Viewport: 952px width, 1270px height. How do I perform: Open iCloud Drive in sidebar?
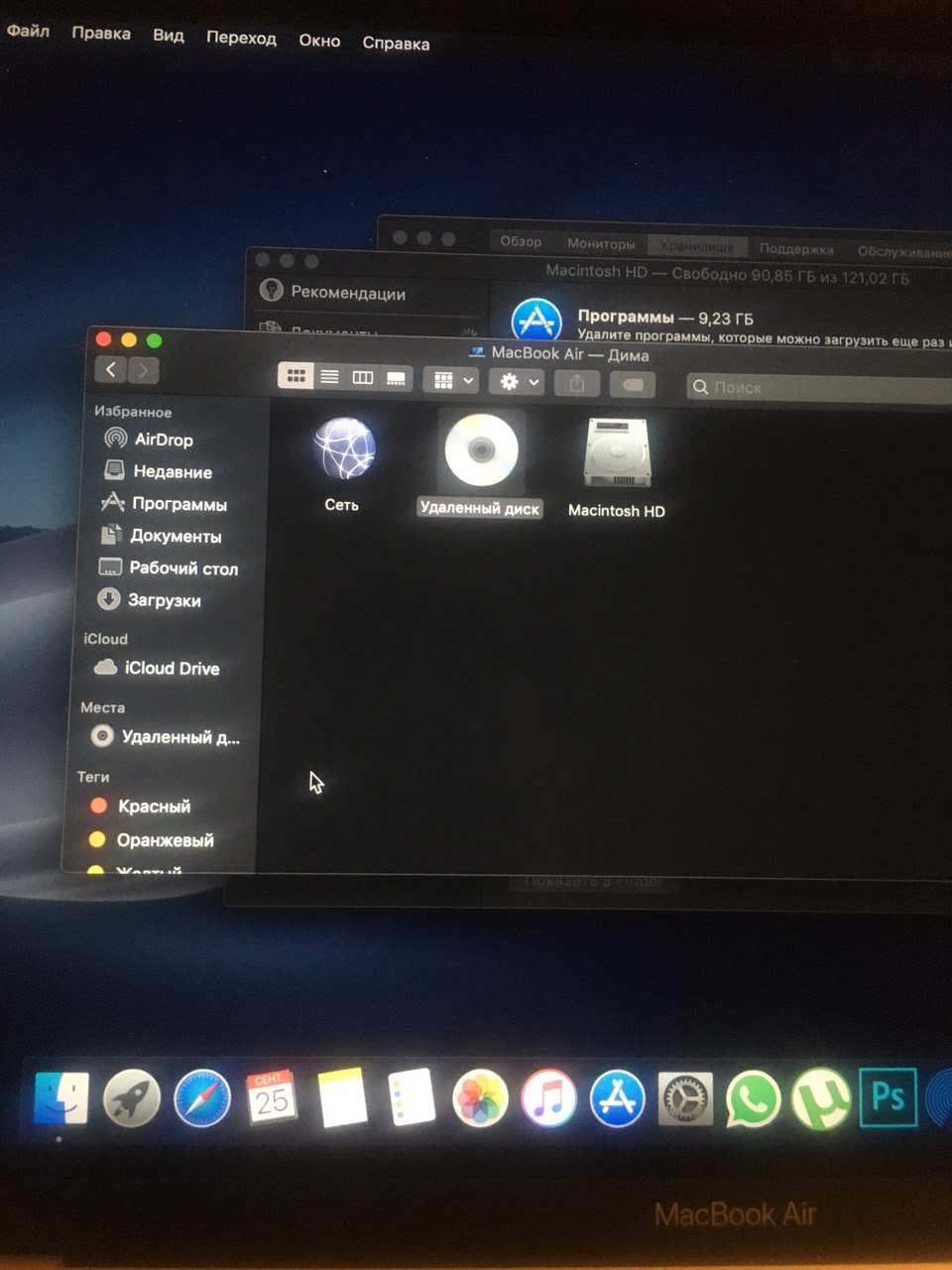157,668
